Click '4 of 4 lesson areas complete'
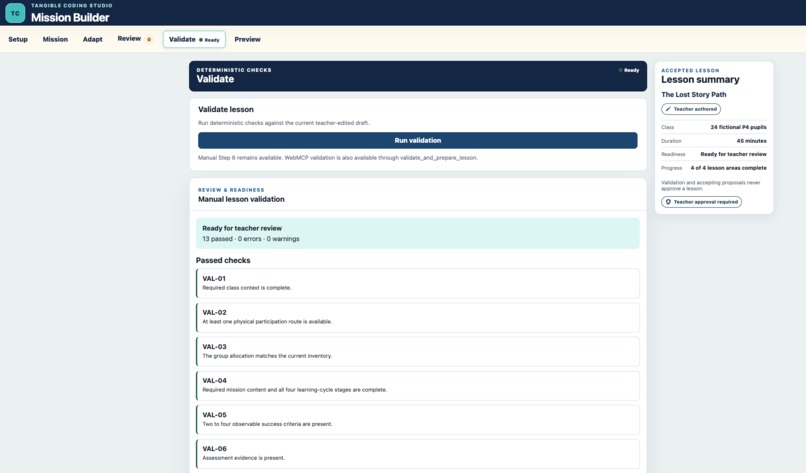The width and height of the screenshot is (806, 473). pyautogui.click(x=728, y=168)
